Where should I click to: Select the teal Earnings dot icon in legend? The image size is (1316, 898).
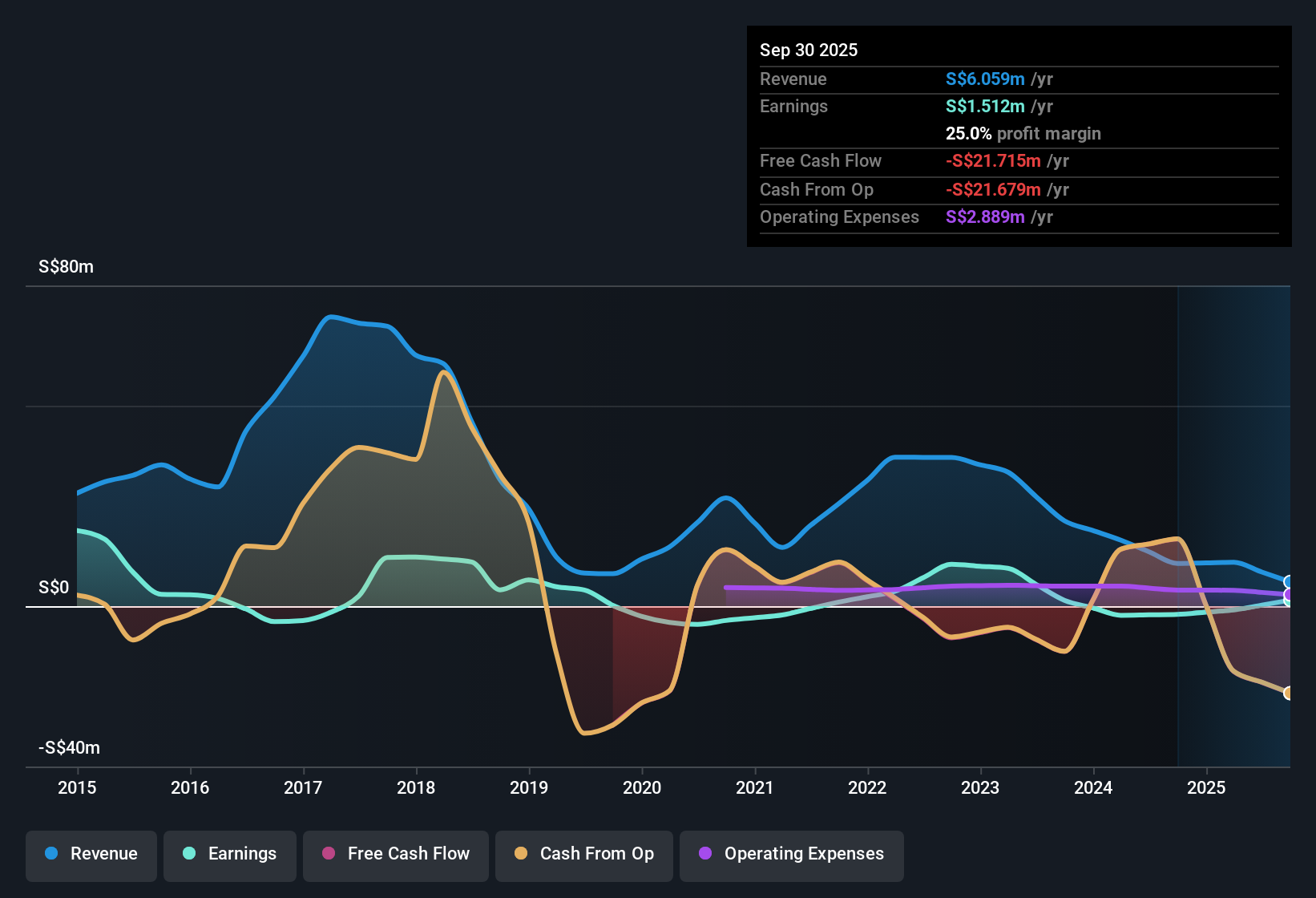tap(190, 854)
